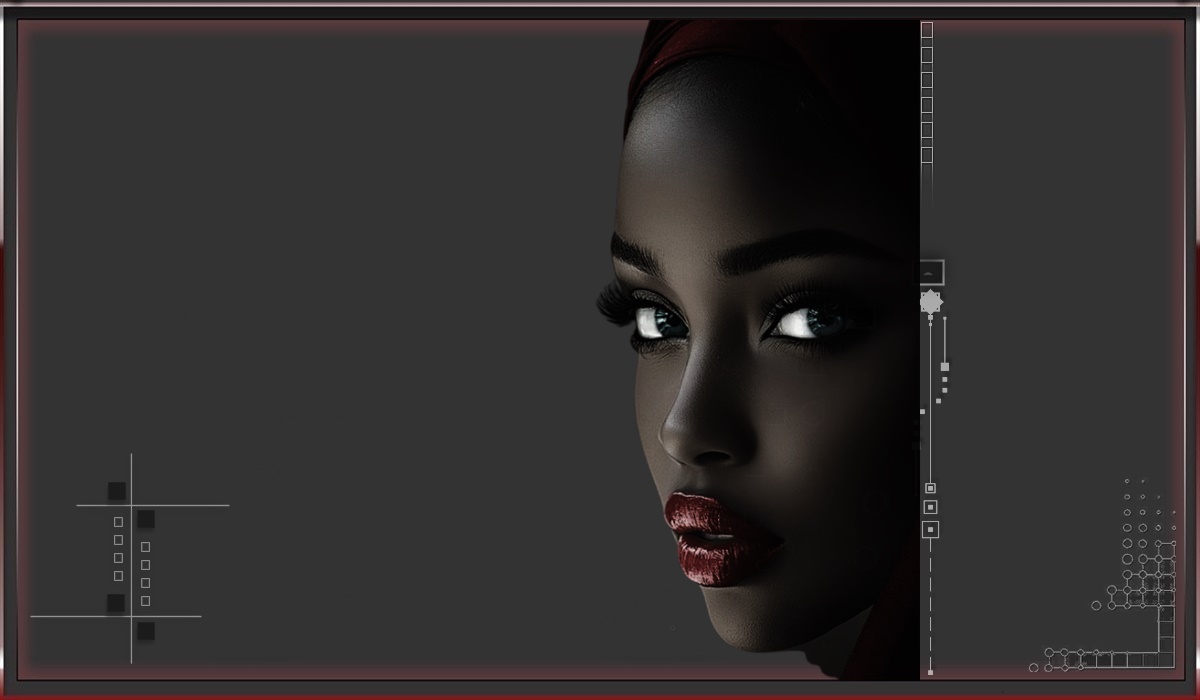
Task: Click the dark square left above the lower crossbar
Action: click(116, 603)
